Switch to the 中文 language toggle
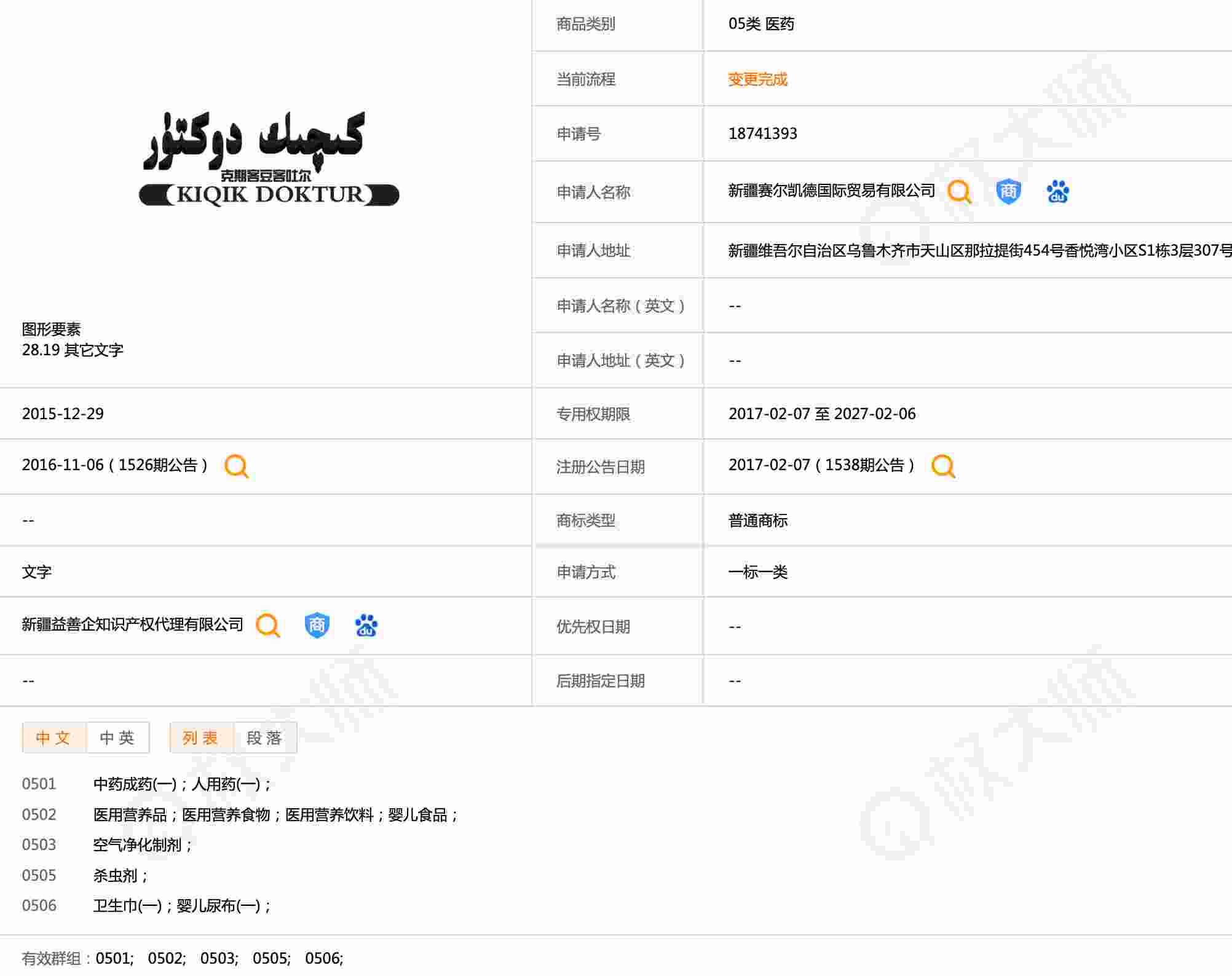Image resolution: width=1232 pixels, height=976 pixels. [x=53, y=738]
